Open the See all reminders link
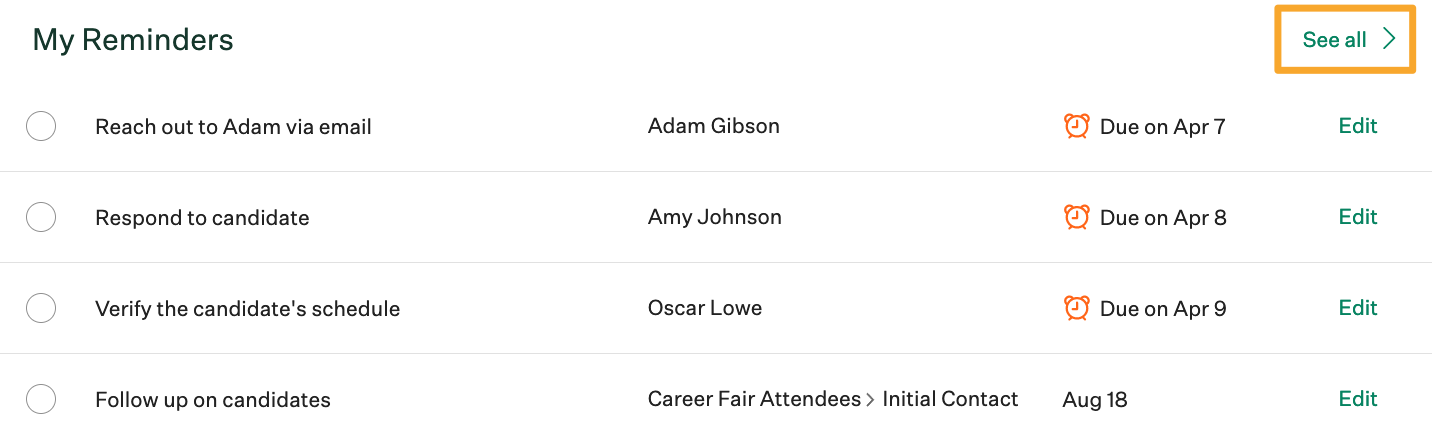This screenshot has width=1432, height=442. click(1334, 40)
